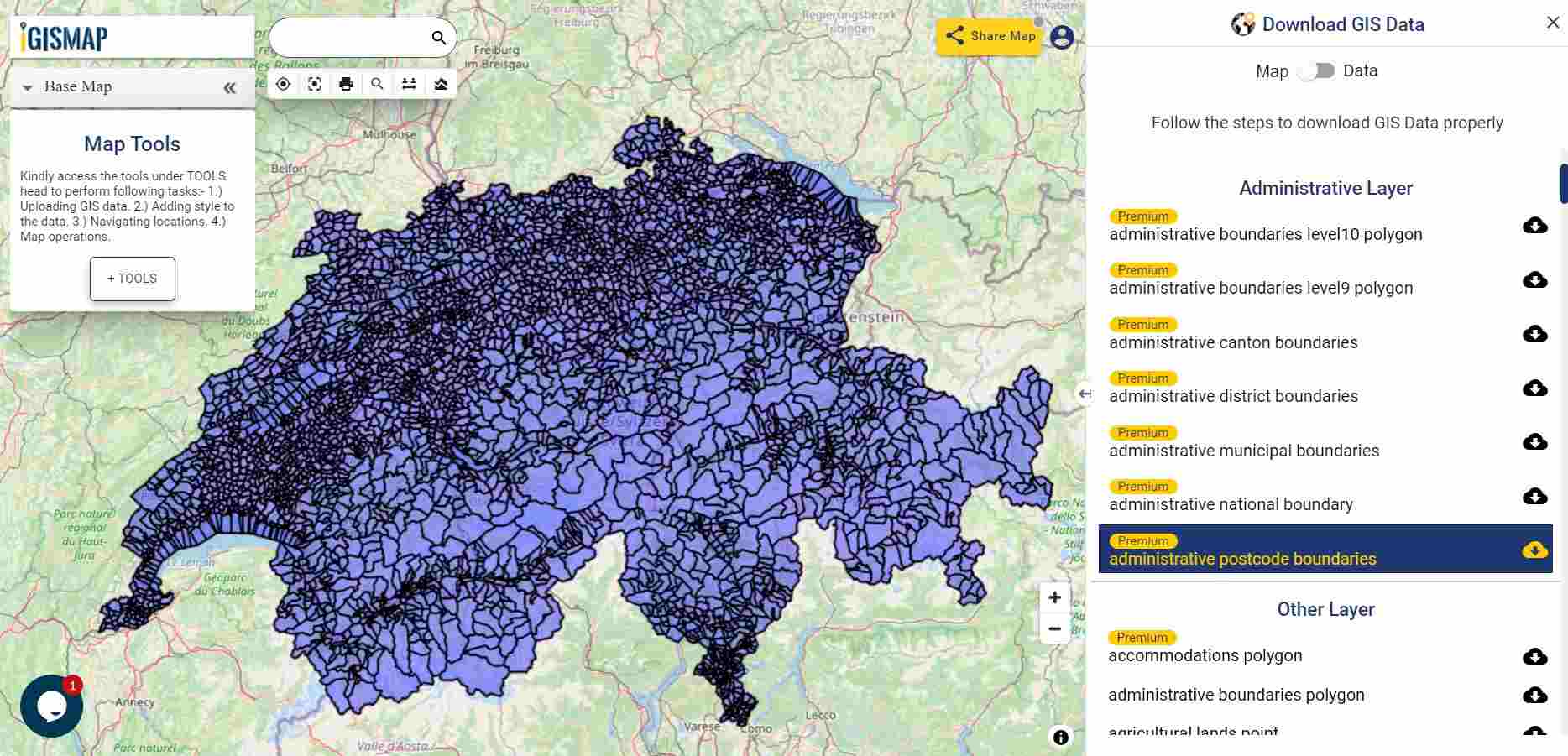Viewport: 1568px width, 756px height.
Task: Open the chat support bubble
Action: tap(51, 706)
